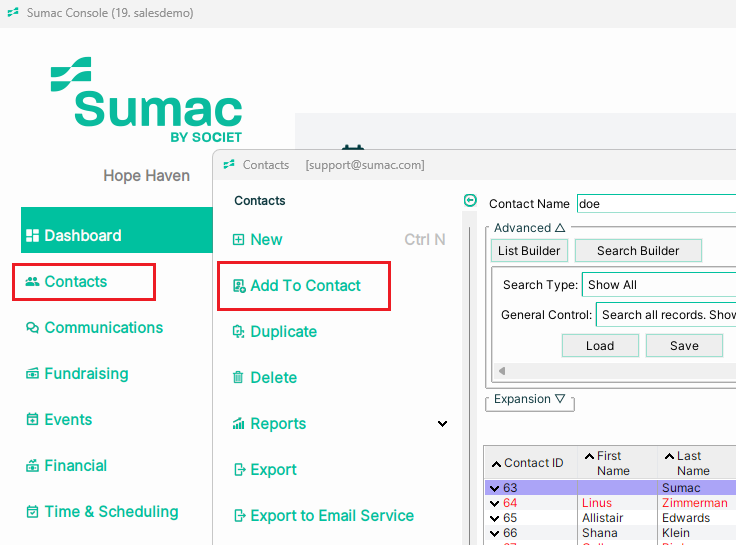
Task: Sort by Last Name column
Action: (x=697, y=463)
